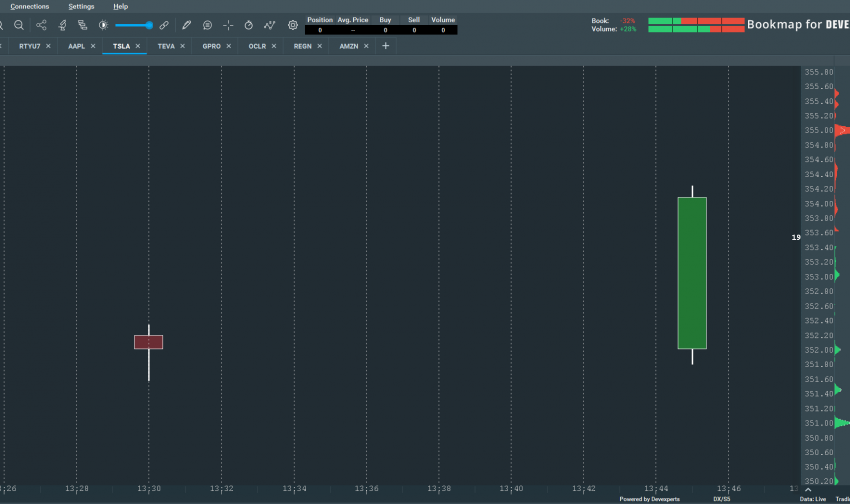850x504 pixels.
Task: Open the gear settings icon in toolbar
Action: [x=293, y=25]
